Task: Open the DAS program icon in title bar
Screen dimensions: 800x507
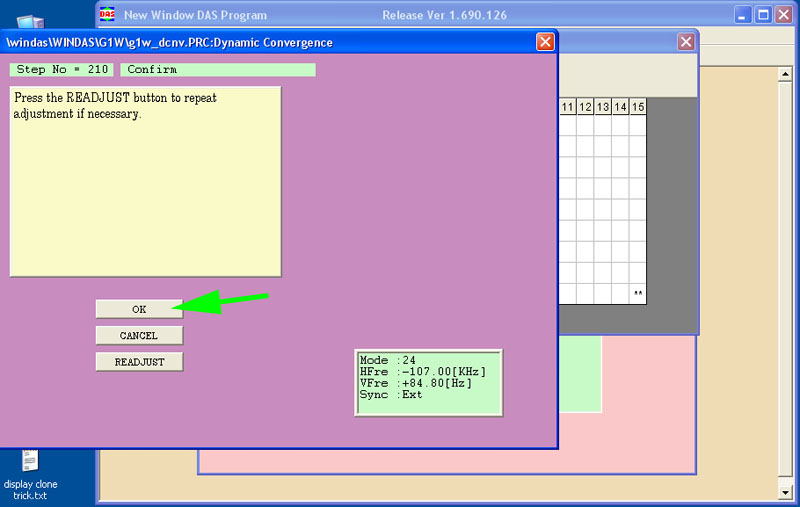Action: pyautogui.click(x=107, y=14)
